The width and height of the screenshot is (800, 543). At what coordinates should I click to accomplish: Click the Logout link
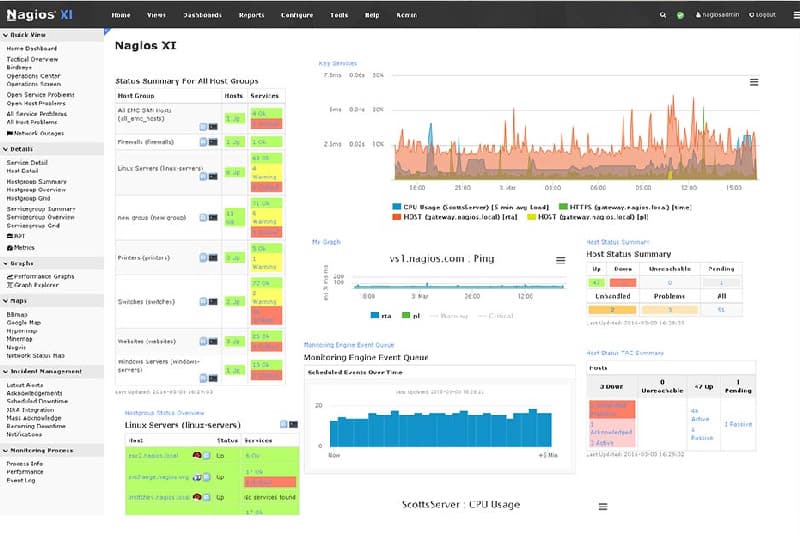(762, 15)
